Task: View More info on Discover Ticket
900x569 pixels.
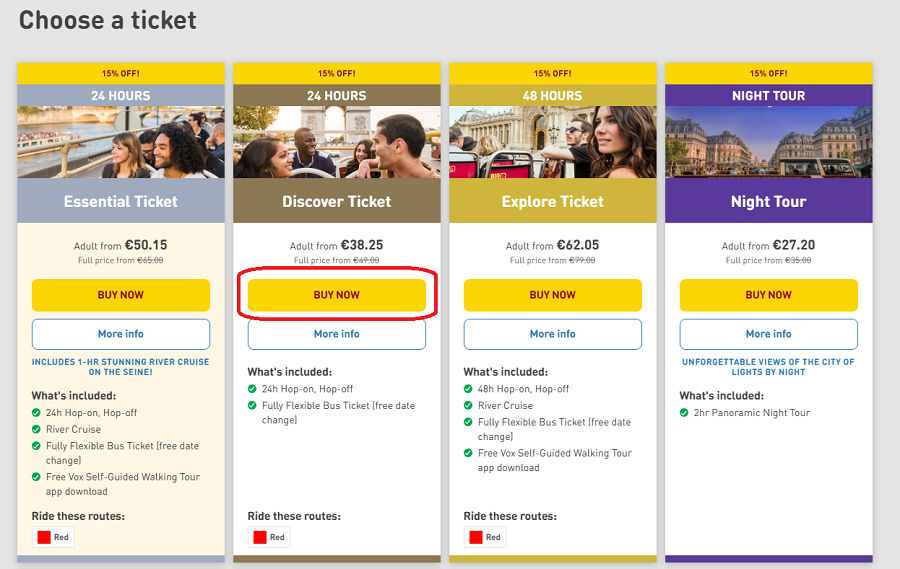Action: pyautogui.click(x=337, y=334)
